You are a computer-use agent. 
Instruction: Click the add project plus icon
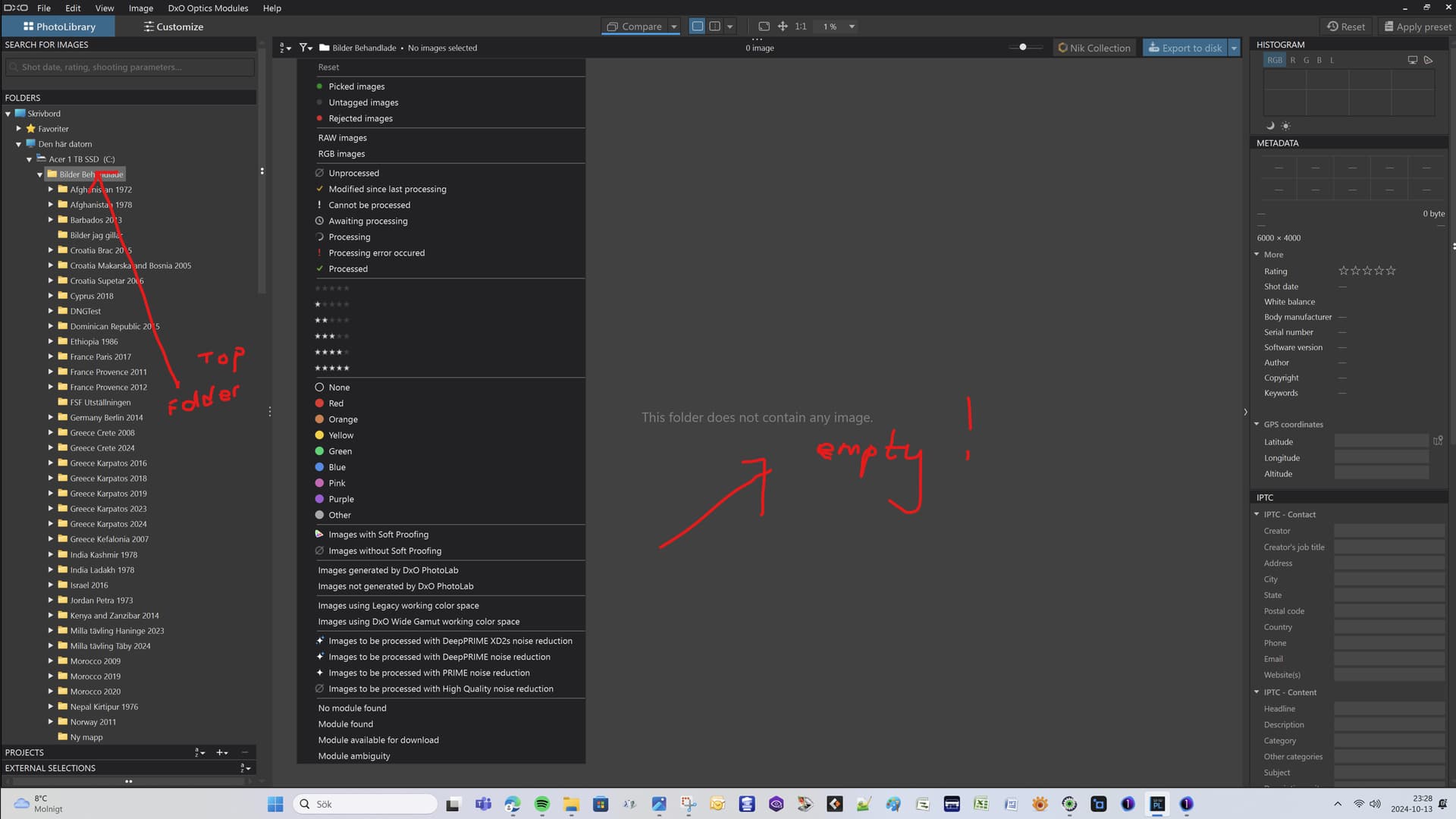click(x=221, y=752)
